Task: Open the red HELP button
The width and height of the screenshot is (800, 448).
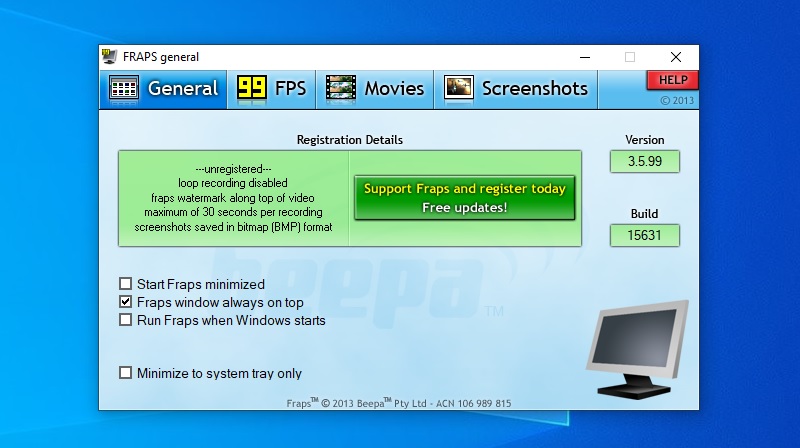Action: tap(672, 80)
